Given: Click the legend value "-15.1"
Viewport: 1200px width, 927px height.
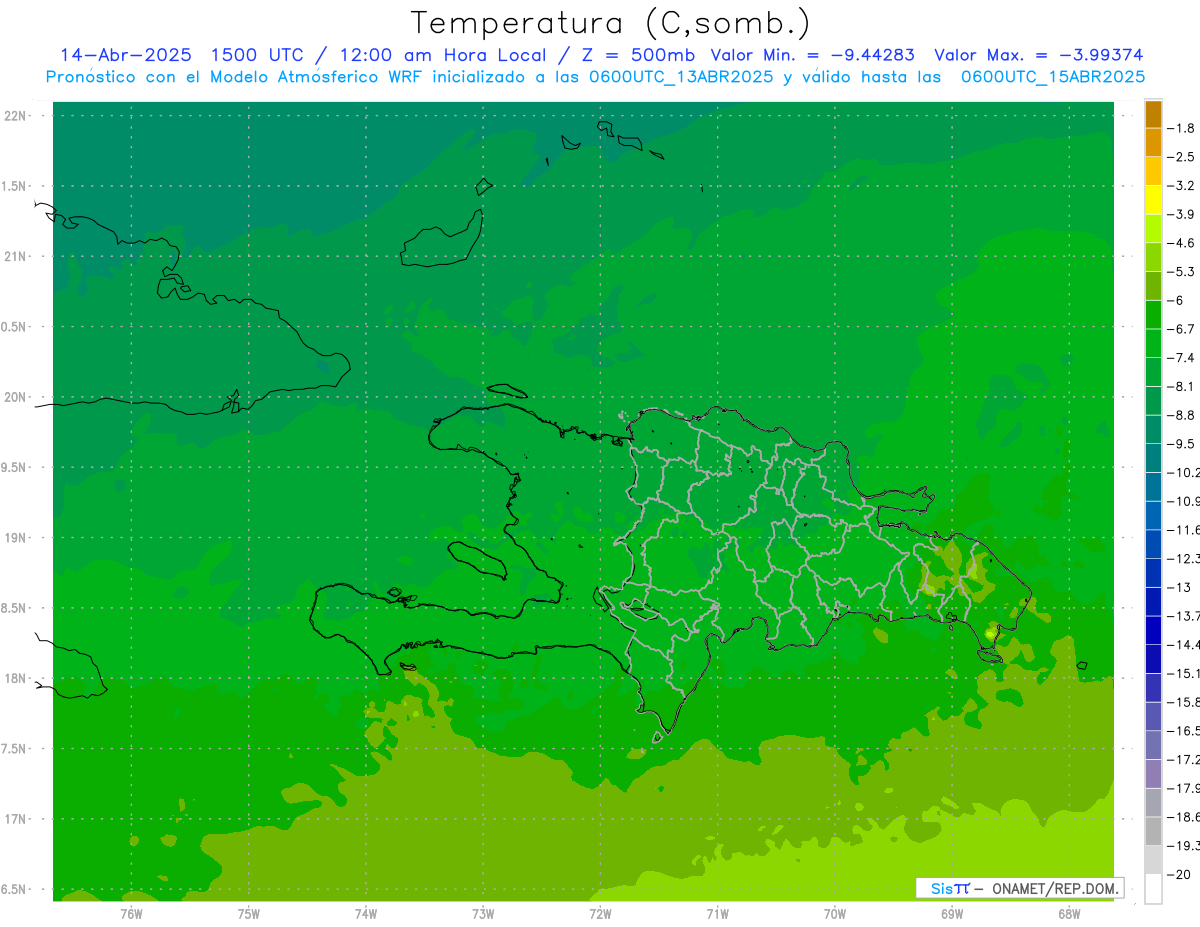Looking at the screenshot, I should (x=1183, y=673).
